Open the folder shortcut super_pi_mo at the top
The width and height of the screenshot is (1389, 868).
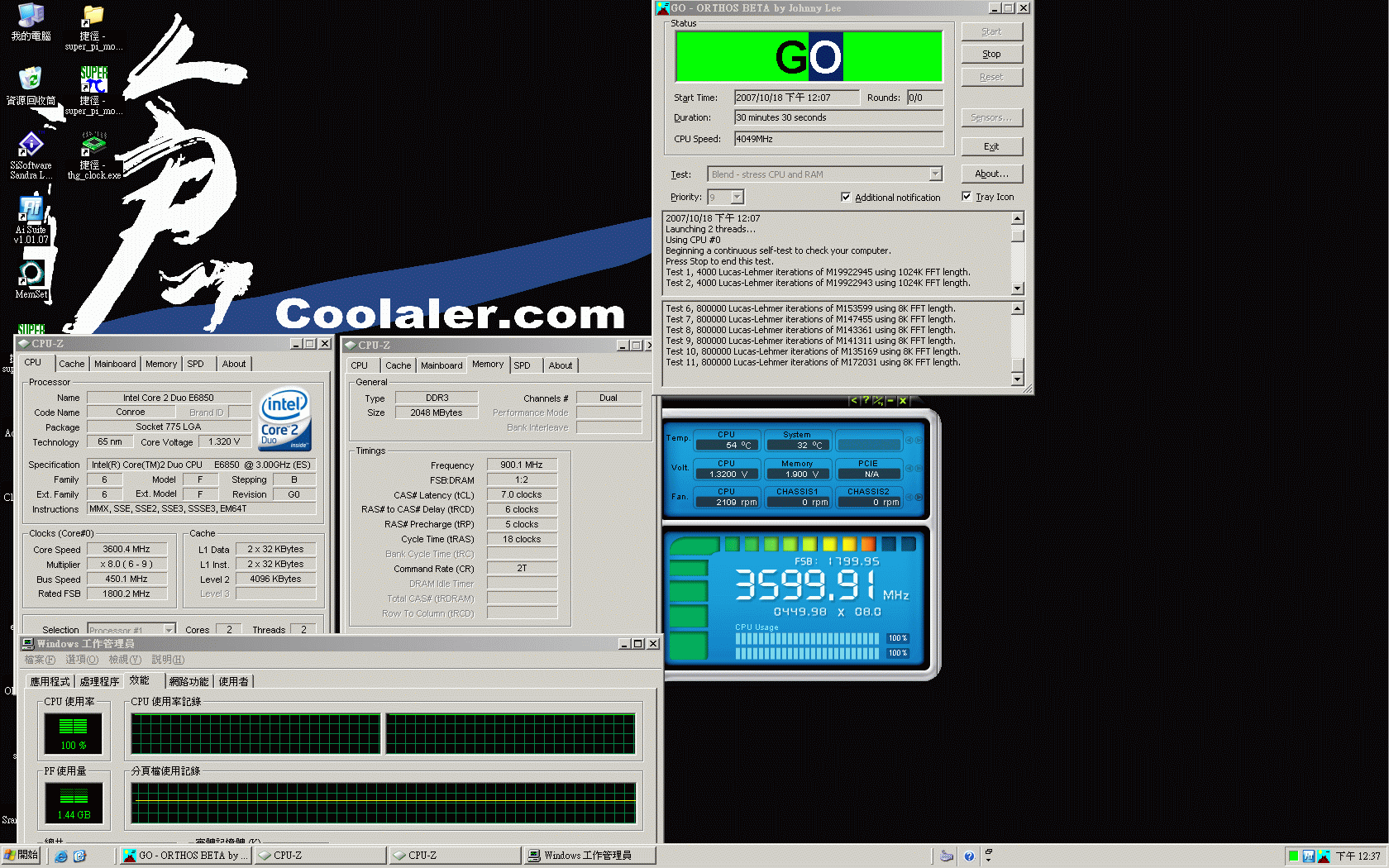pyautogui.click(x=93, y=27)
